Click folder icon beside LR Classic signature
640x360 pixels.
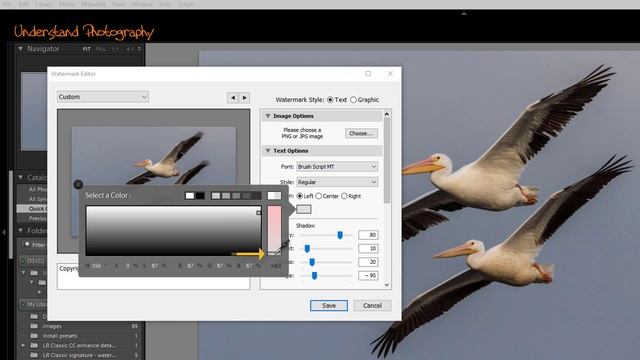click(34, 355)
